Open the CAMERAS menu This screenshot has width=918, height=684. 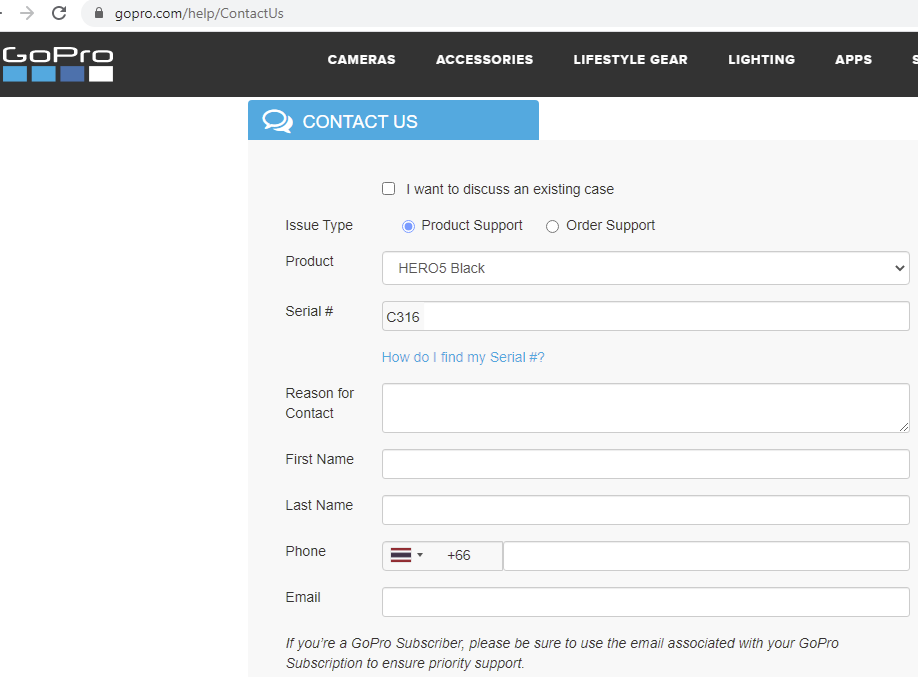[361, 59]
